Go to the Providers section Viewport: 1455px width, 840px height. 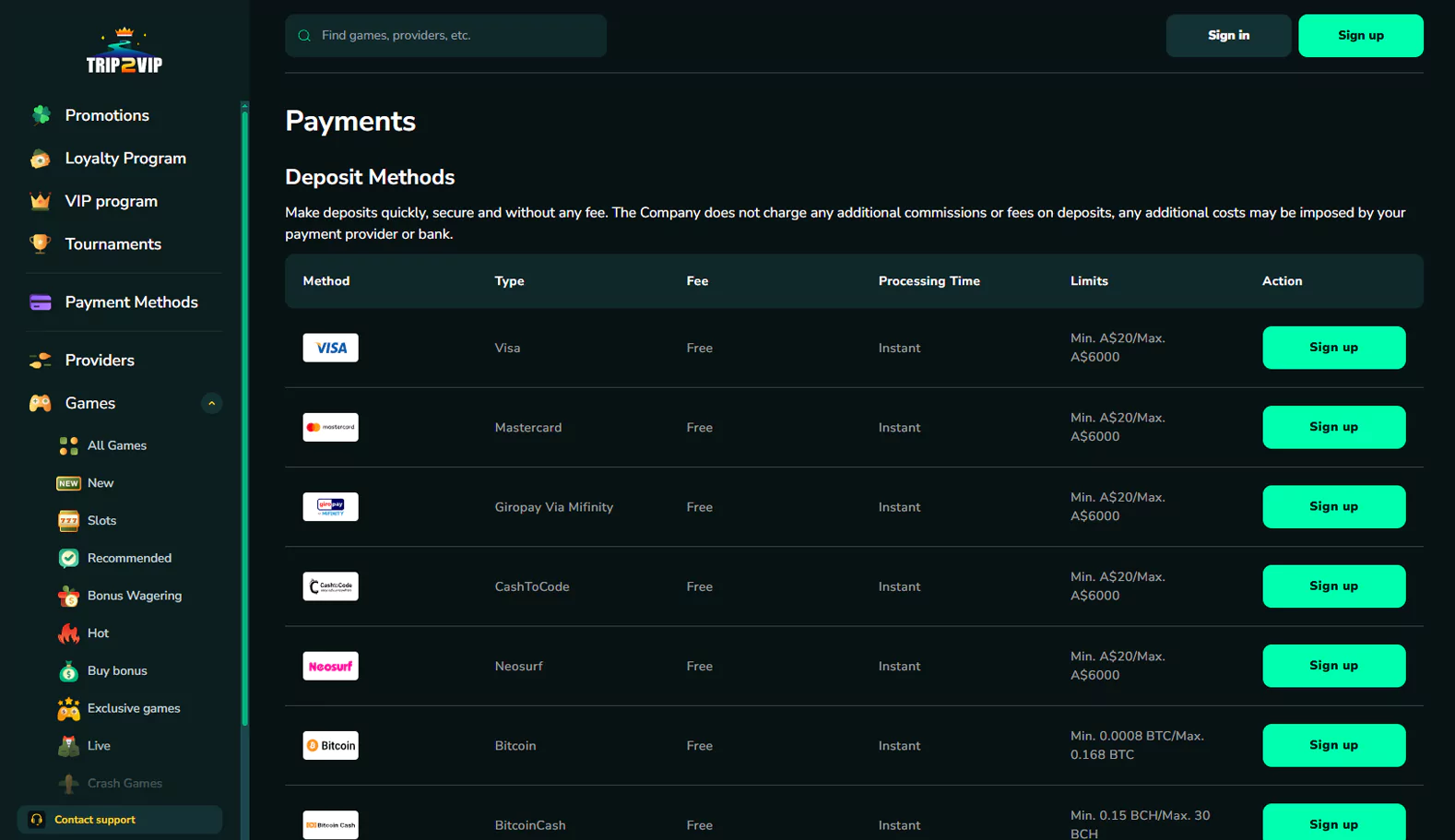[x=100, y=361]
